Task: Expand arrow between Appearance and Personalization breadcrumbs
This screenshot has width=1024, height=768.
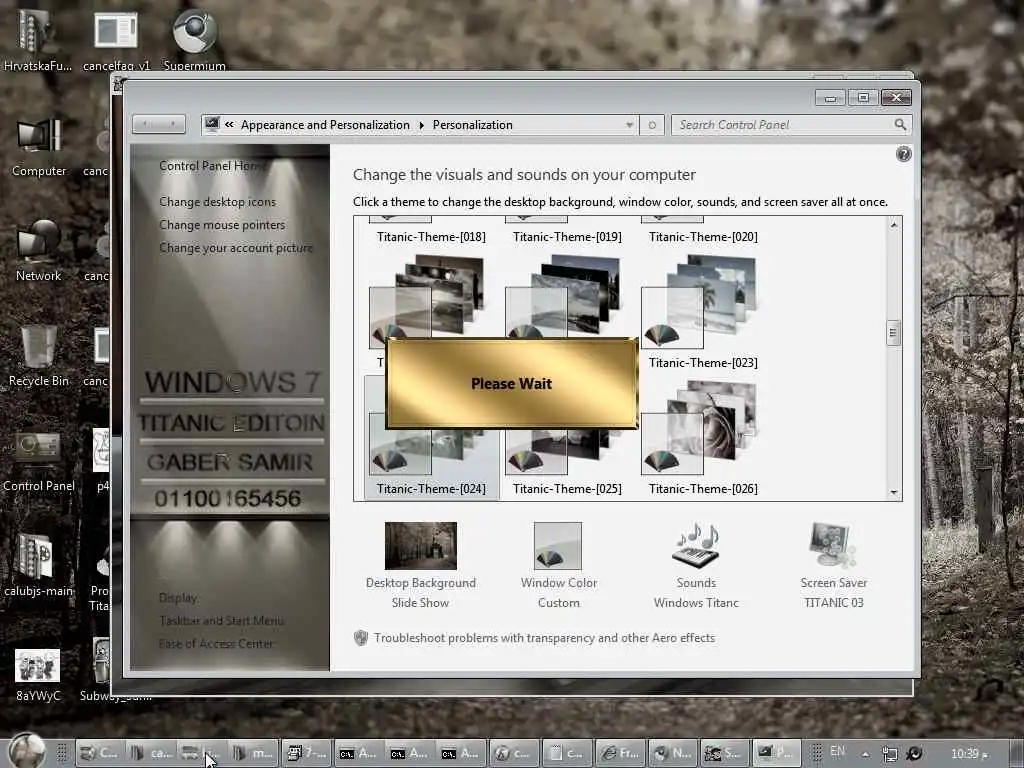Action: point(421,125)
